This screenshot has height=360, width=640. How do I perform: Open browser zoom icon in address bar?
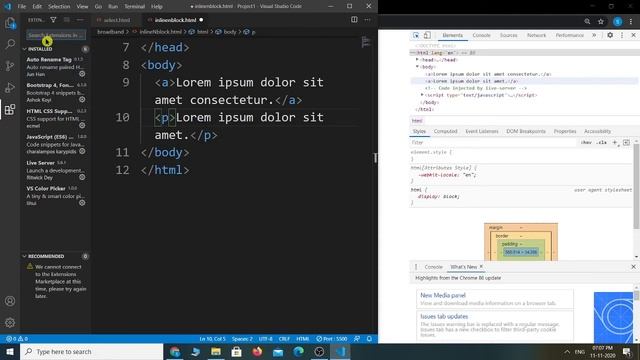pos(587,22)
